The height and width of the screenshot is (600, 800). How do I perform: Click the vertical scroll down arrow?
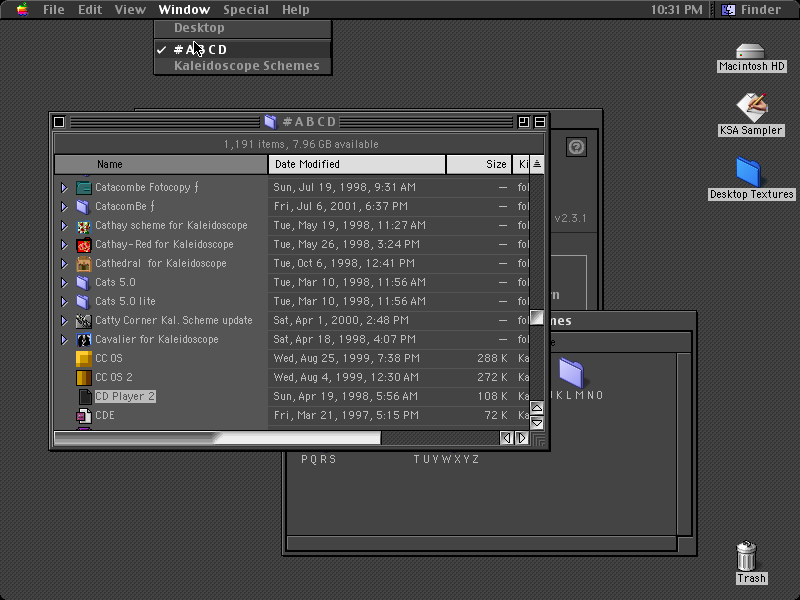click(537, 422)
